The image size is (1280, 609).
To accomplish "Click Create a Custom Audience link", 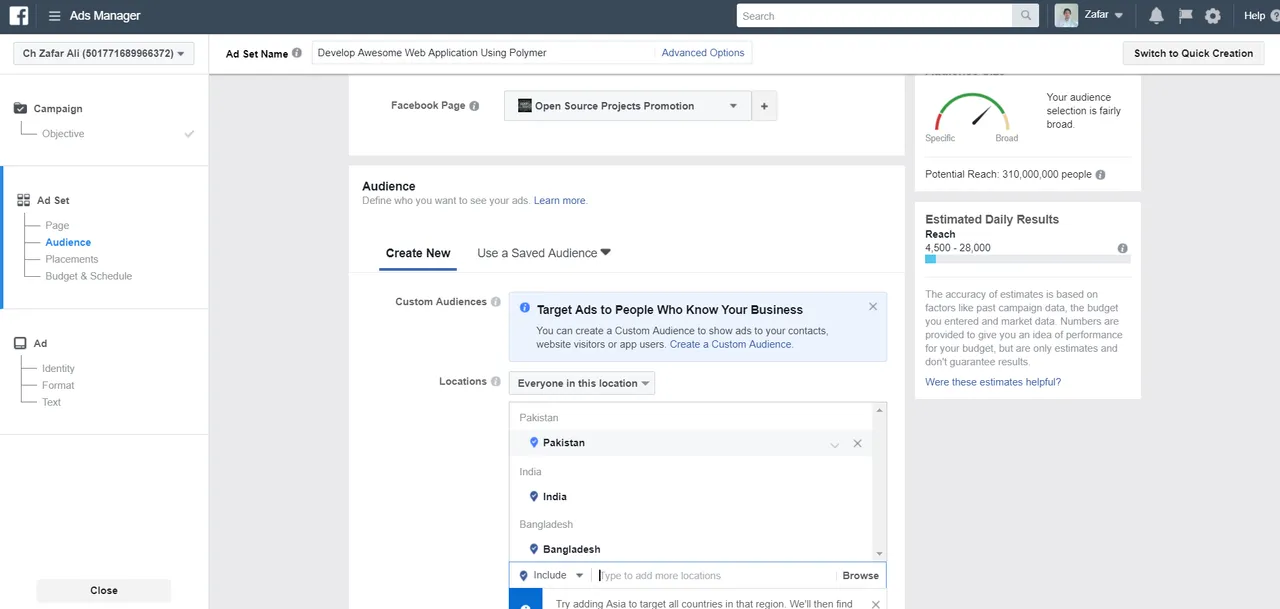I will tap(730, 344).
